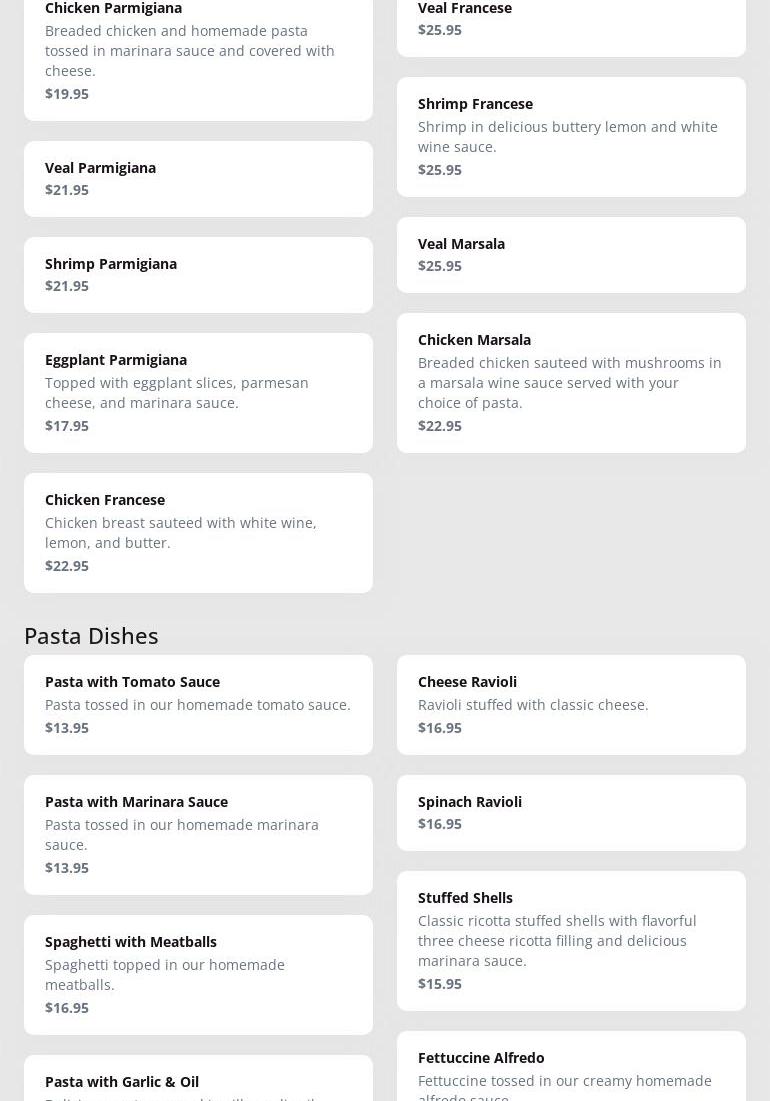Click the Chicken Marsala description text

(x=569, y=383)
